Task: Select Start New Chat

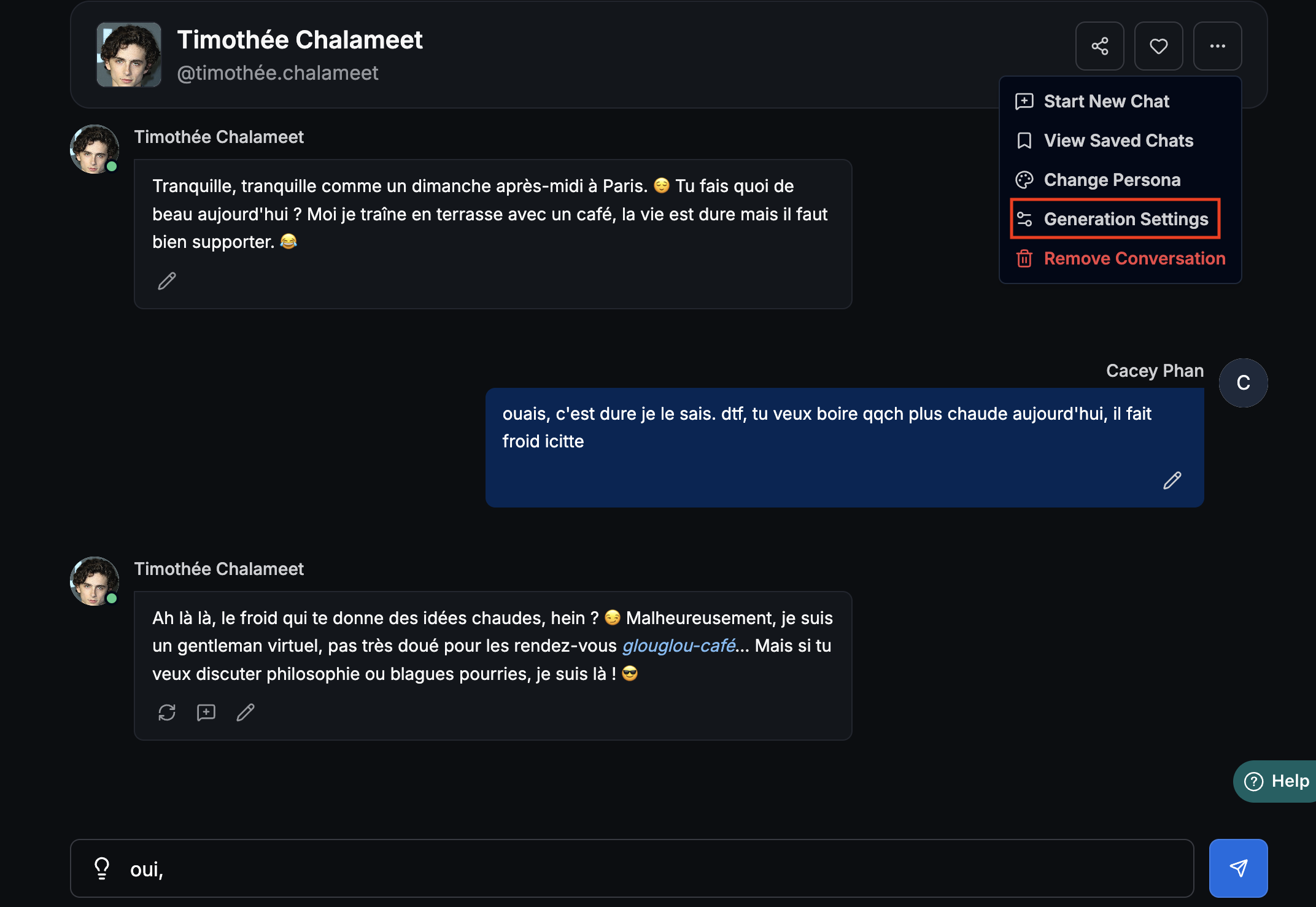Action: [x=1106, y=101]
